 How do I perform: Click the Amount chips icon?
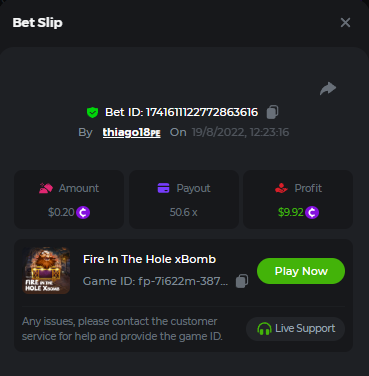pyautogui.click(x=46, y=188)
